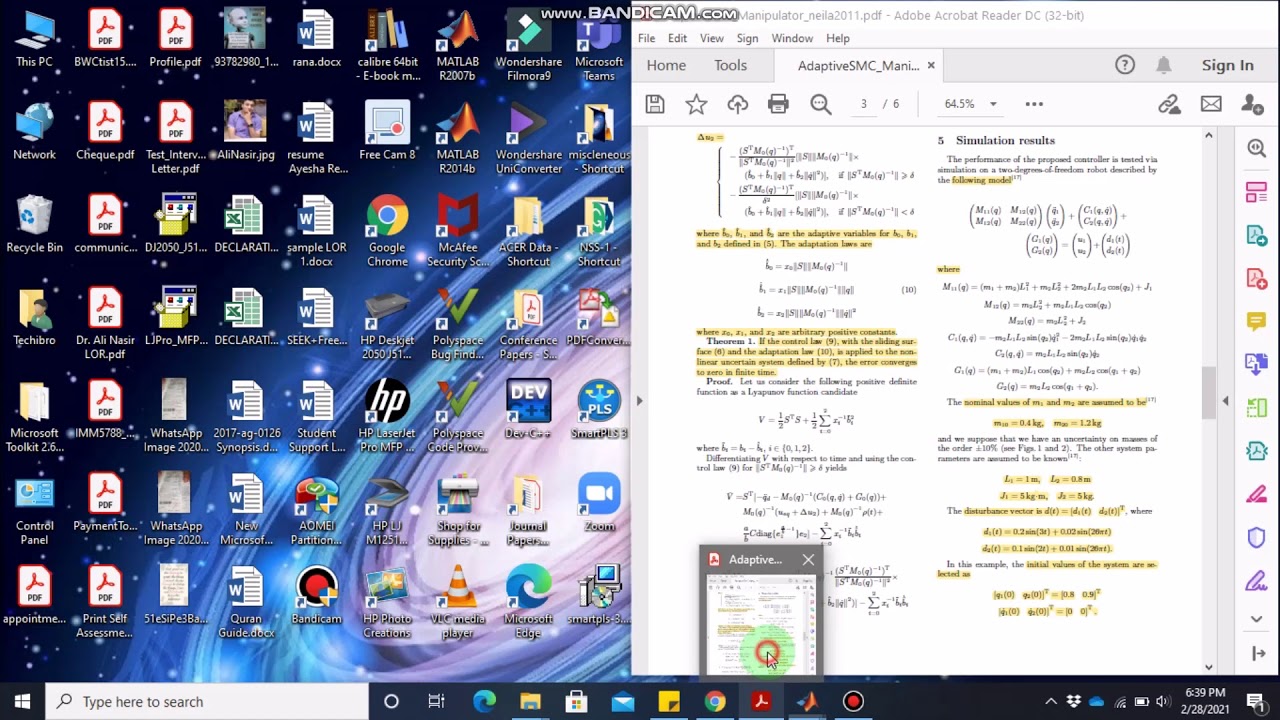This screenshot has height=720, width=1280.
Task: Close the Adaptive... taskbar preview
Action: pyautogui.click(x=808, y=560)
